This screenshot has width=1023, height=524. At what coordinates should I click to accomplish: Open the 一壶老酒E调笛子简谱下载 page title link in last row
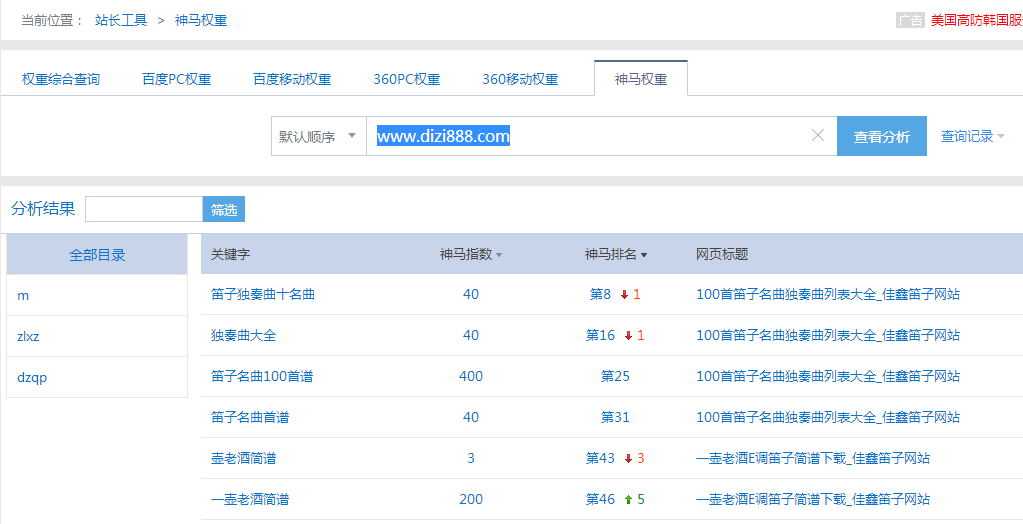click(812, 499)
